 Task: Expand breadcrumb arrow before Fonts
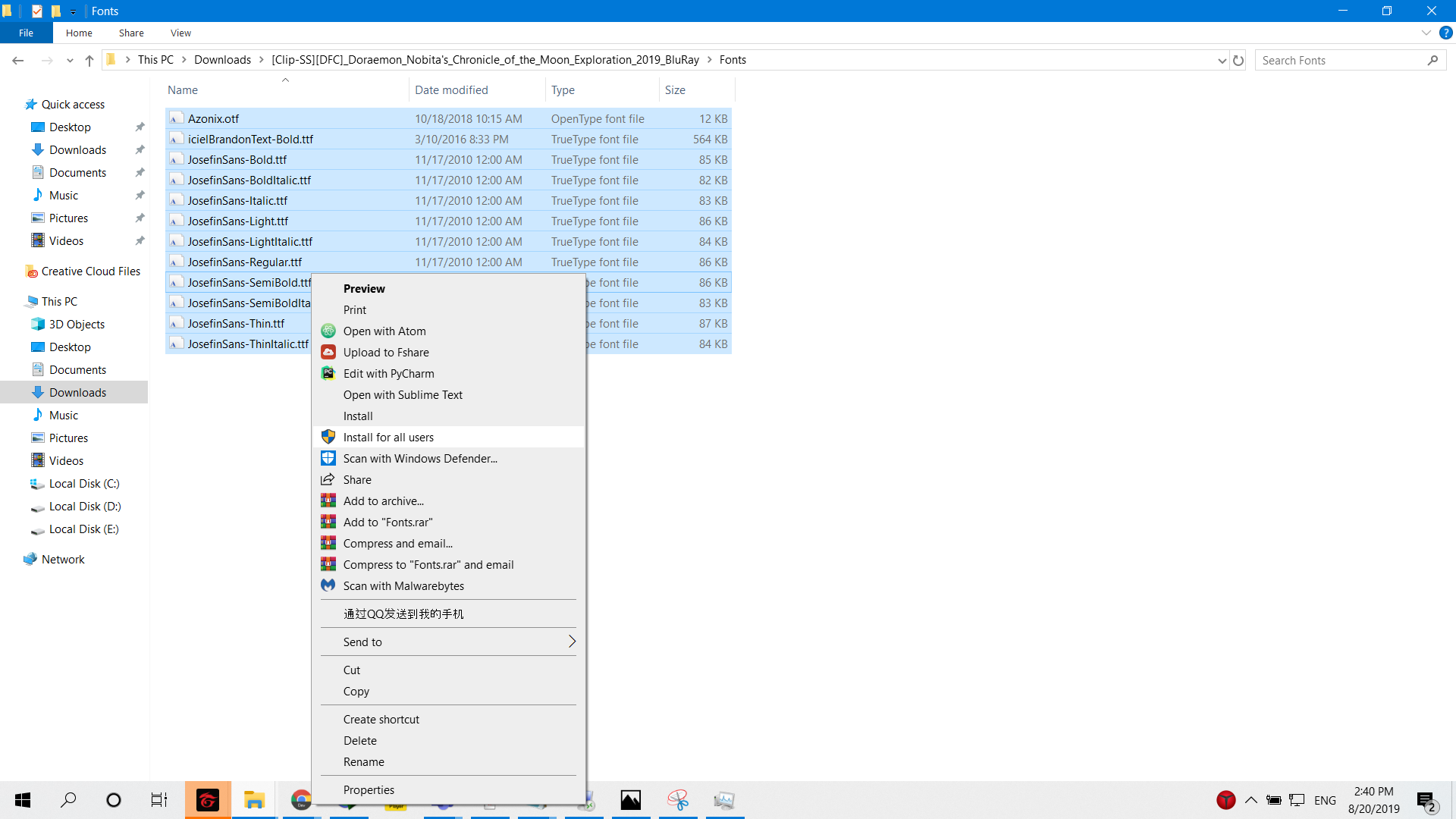[x=710, y=60]
